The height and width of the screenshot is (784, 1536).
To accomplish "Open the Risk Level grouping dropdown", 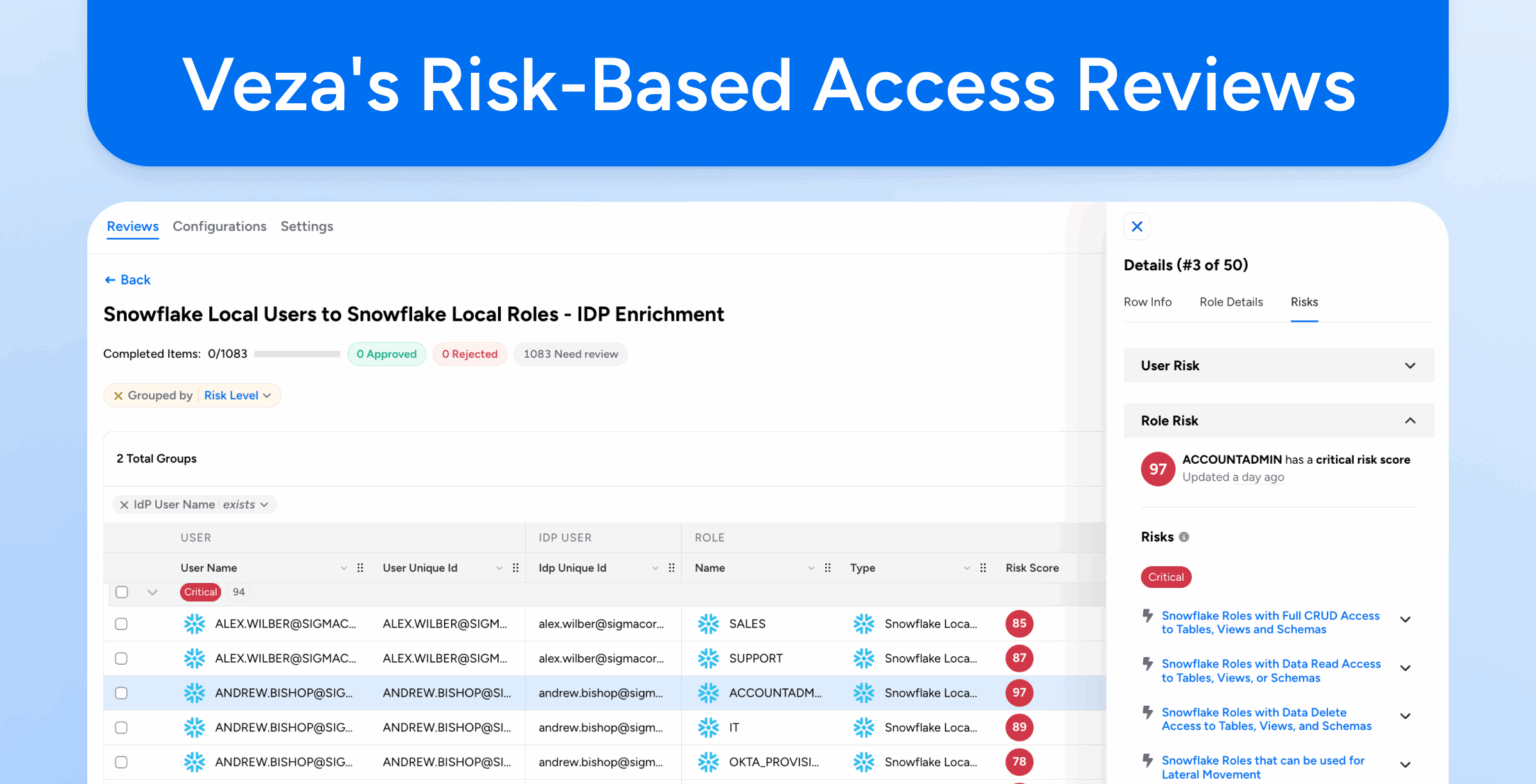I will pyautogui.click(x=238, y=395).
